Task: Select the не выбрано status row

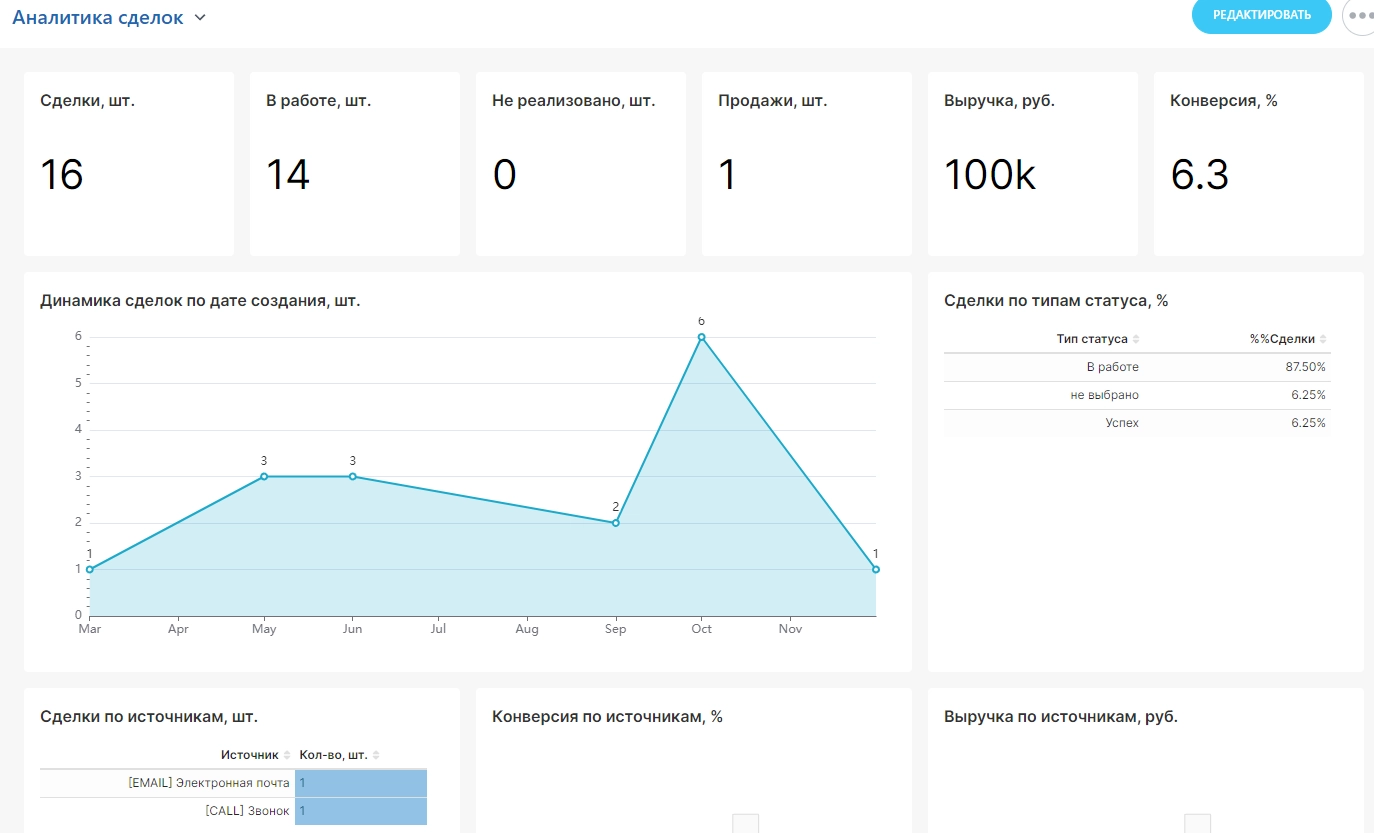Action: point(1136,395)
